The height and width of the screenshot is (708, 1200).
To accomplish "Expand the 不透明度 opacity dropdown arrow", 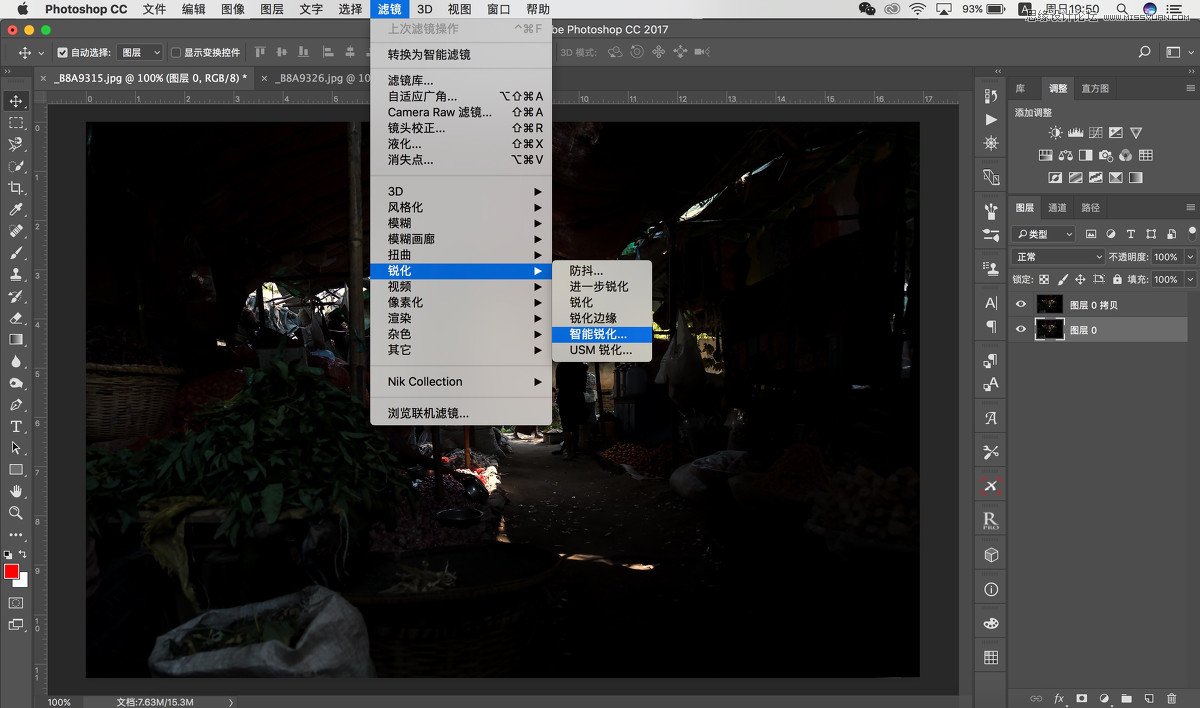I will pos(1189,257).
